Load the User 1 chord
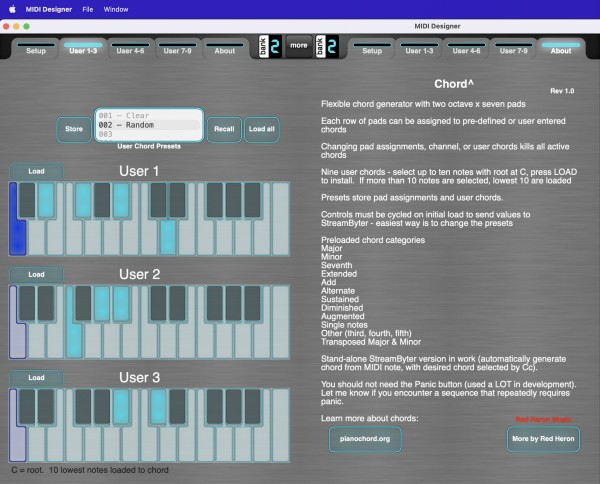The image size is (600, 484). point(36,171)
